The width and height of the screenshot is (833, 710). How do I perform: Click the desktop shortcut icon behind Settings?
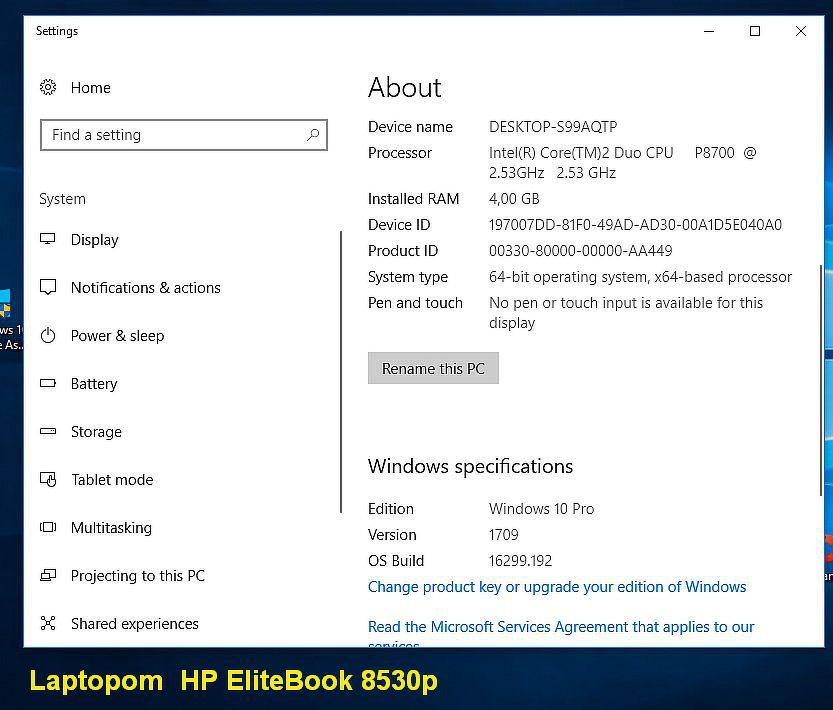coord(6,303)
